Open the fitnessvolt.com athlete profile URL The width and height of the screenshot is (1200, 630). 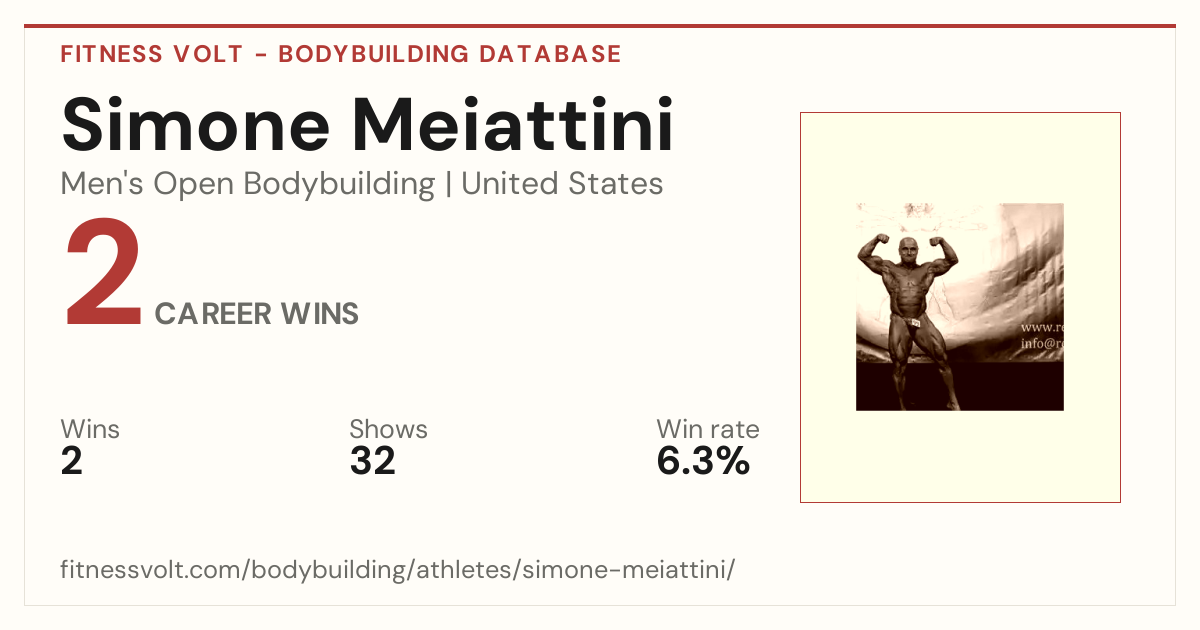coord(398,571)
